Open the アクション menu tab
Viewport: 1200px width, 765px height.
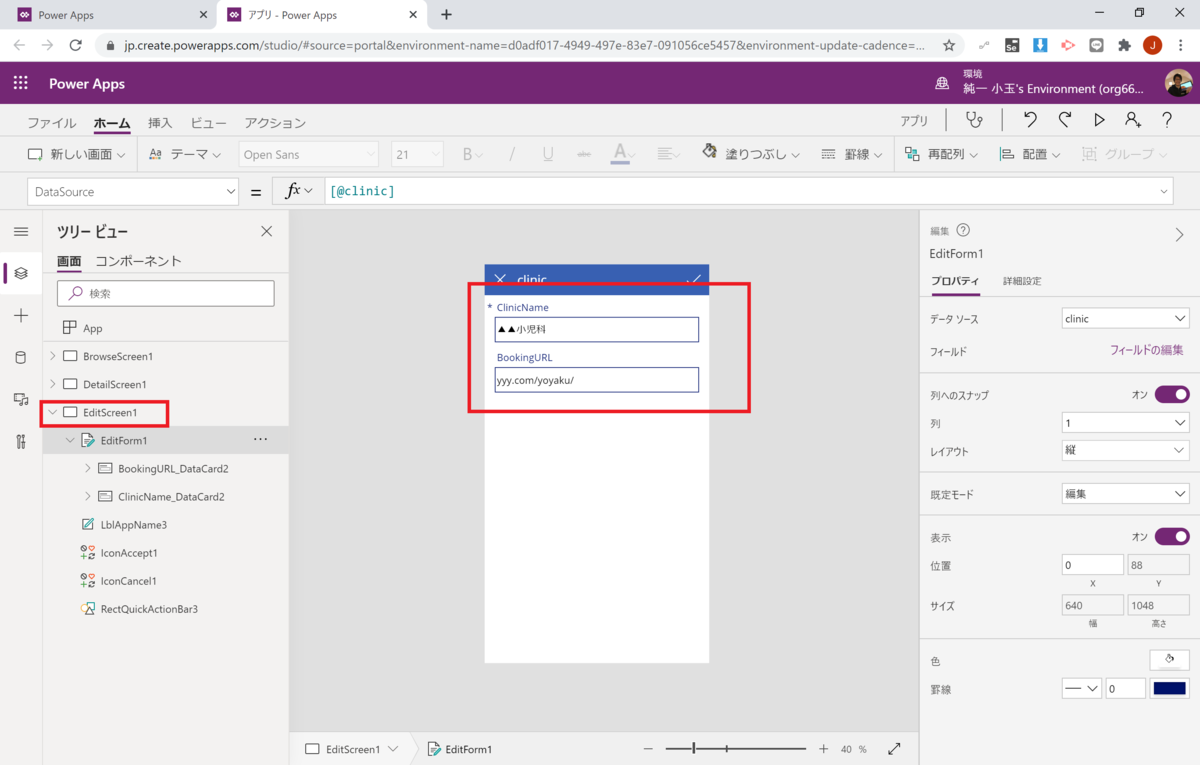pos(275,123)
